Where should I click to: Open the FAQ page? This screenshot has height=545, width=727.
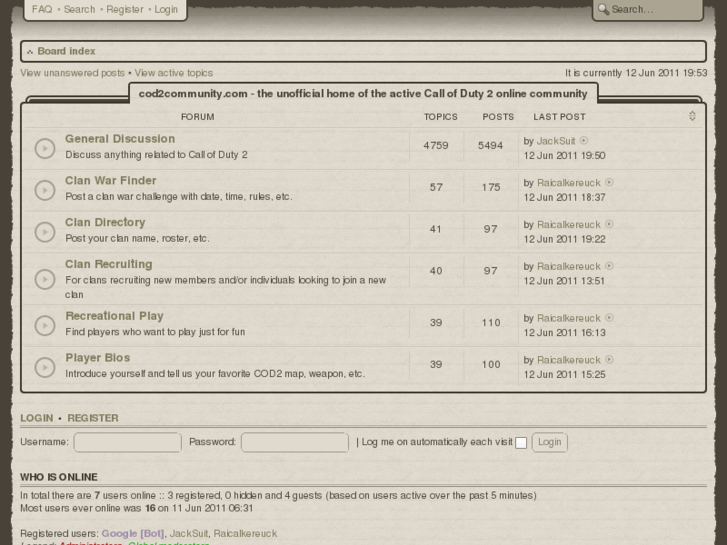tap(42, 9)
